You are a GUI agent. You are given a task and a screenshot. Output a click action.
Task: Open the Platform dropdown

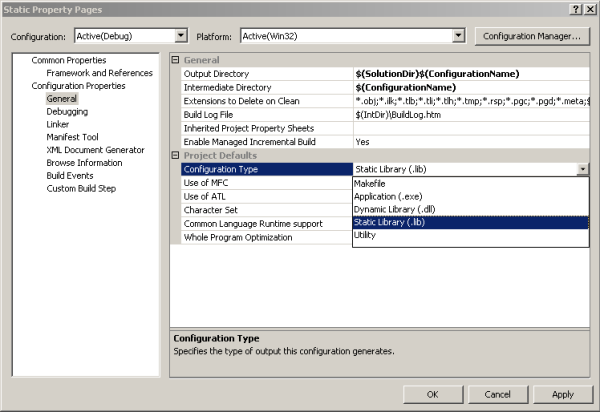coord(458,37)
